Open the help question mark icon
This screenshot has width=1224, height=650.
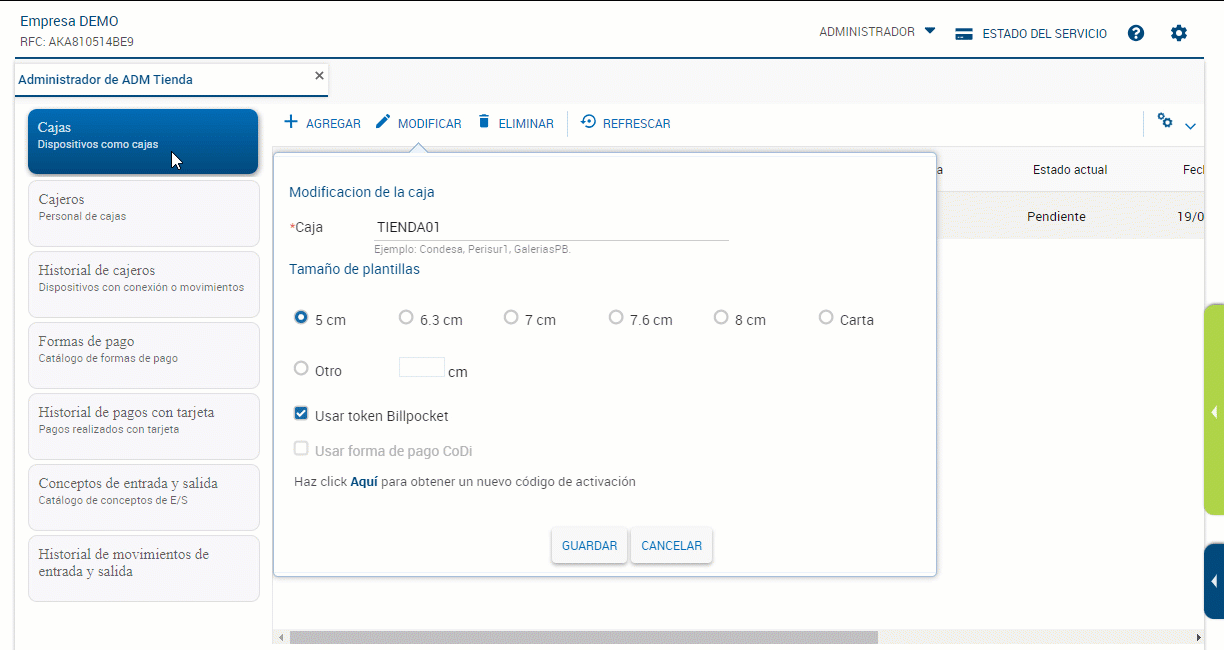pos(1135,33)
